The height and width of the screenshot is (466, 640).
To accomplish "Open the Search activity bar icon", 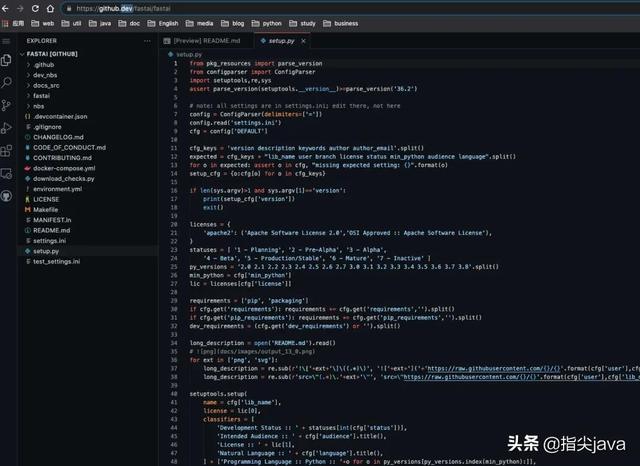I will [7, 82].
